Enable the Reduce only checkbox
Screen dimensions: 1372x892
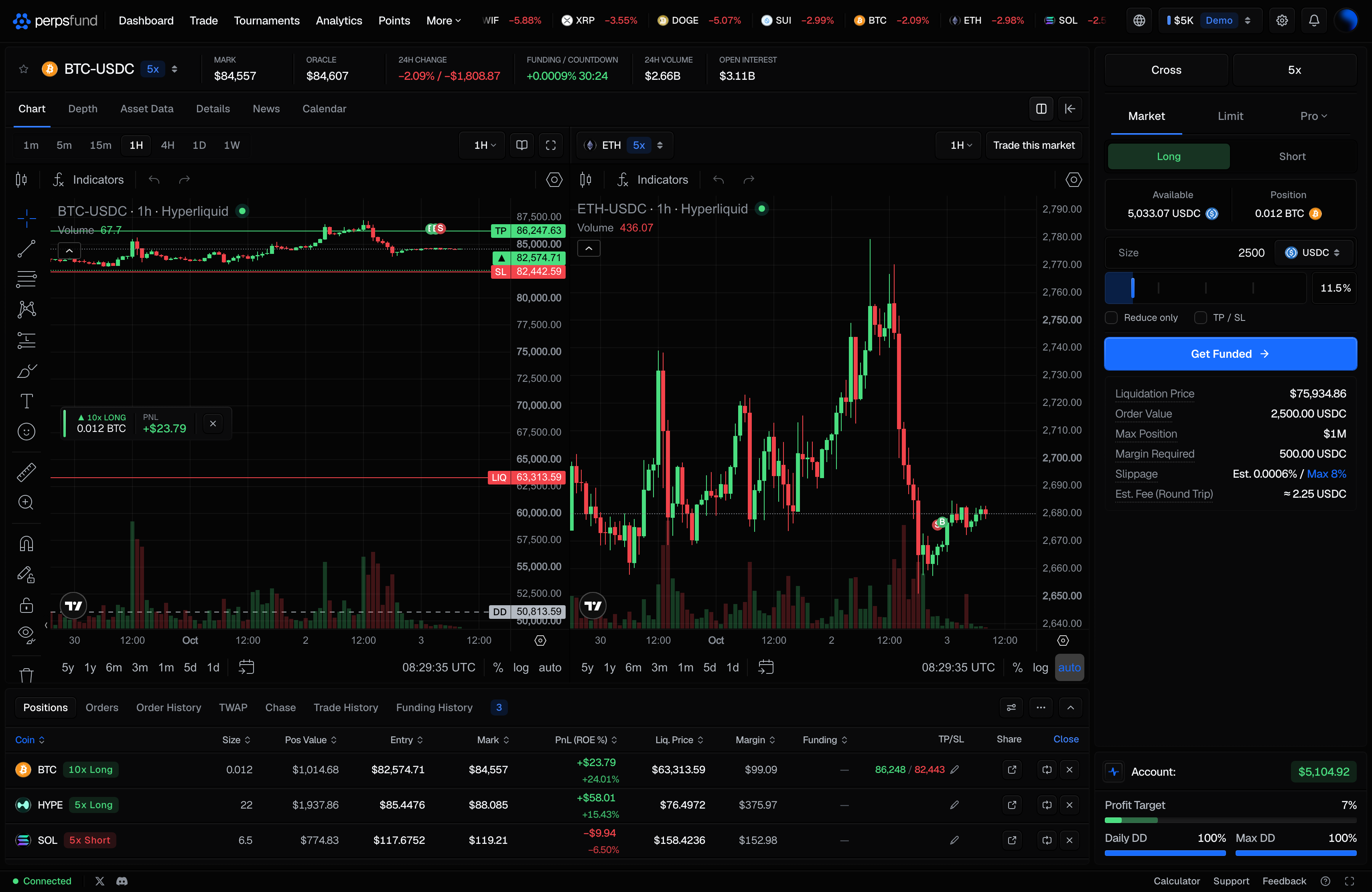[1111, 318]
